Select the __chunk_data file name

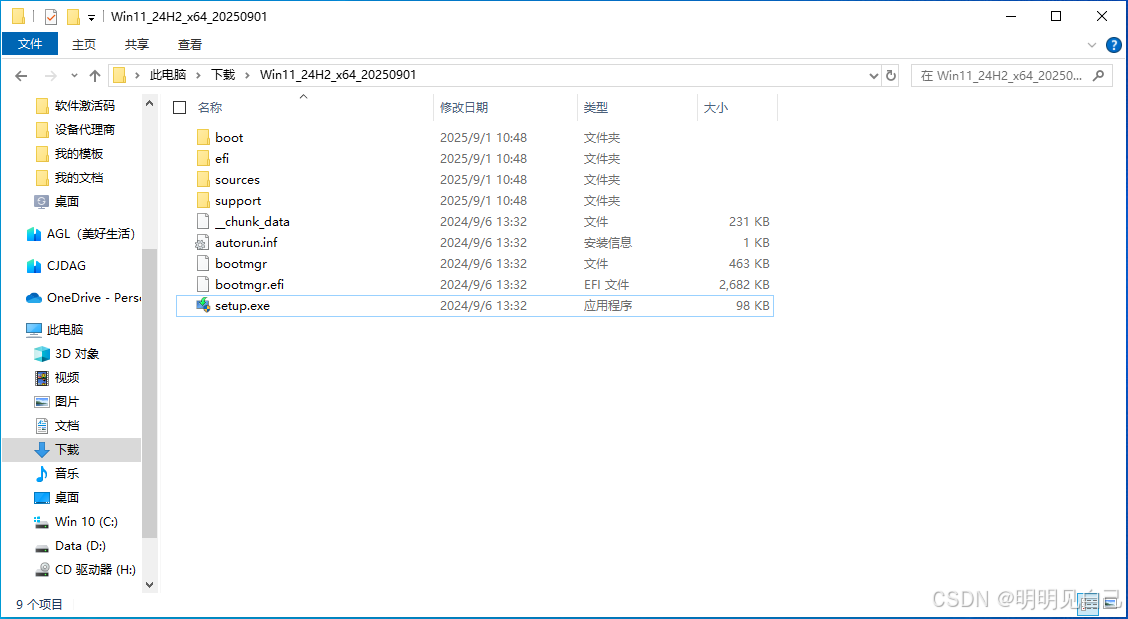tap(252, 222)
